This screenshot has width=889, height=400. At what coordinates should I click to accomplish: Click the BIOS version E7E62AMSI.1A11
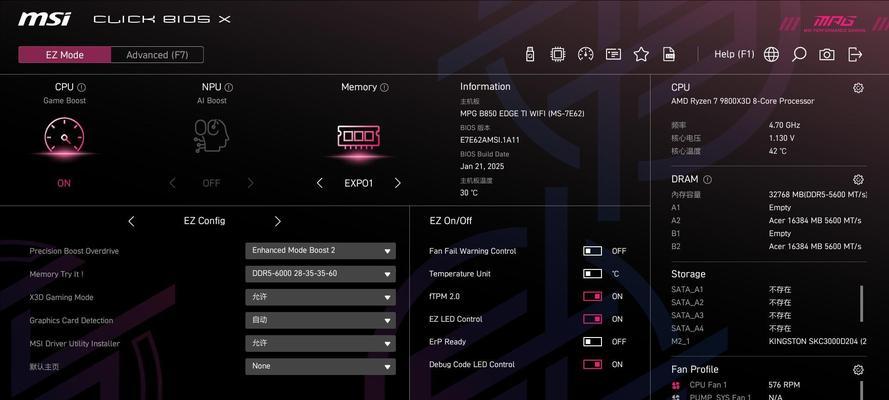[490, 139]
